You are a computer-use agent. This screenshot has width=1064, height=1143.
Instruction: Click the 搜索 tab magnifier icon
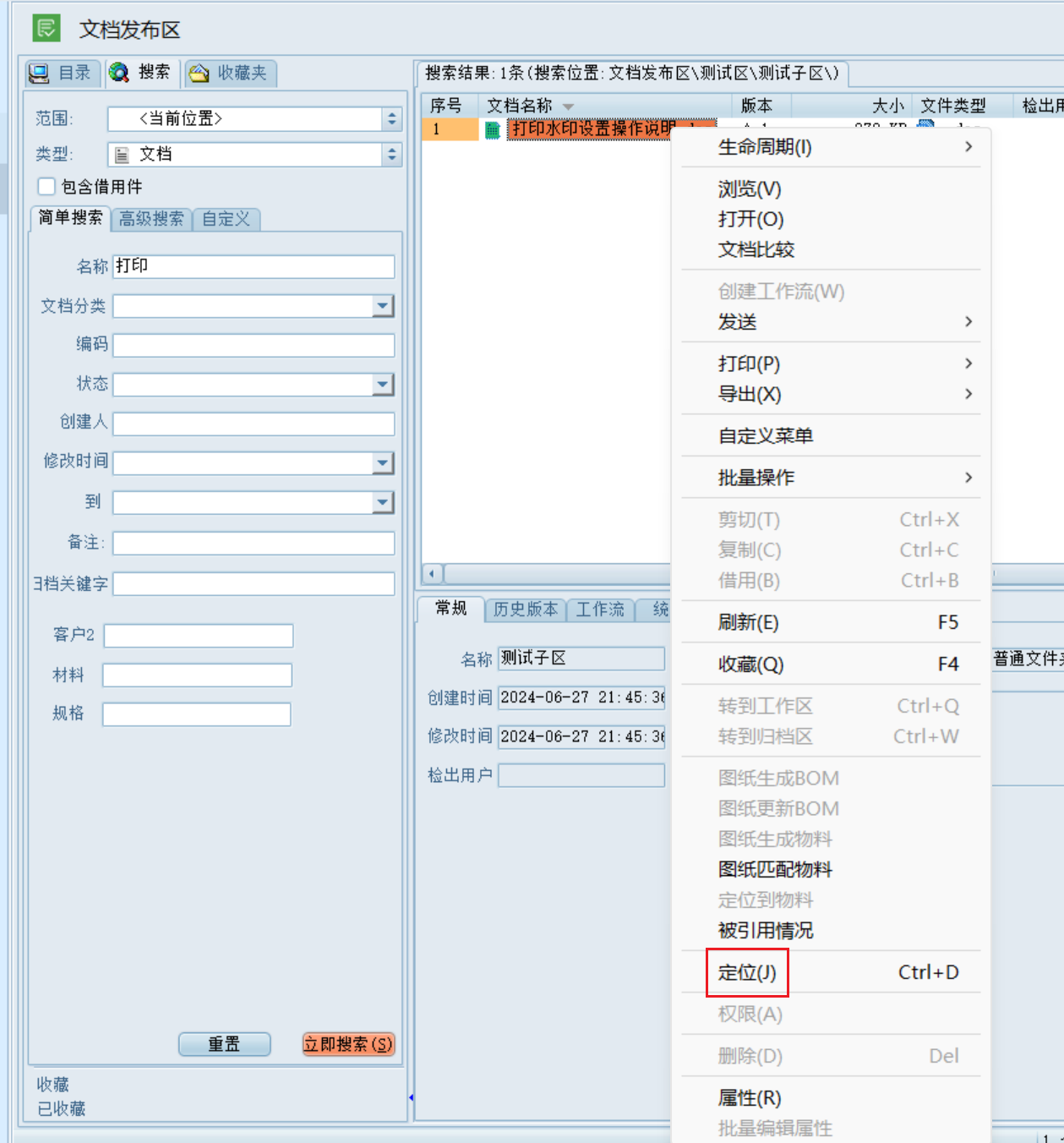point(119,74)
